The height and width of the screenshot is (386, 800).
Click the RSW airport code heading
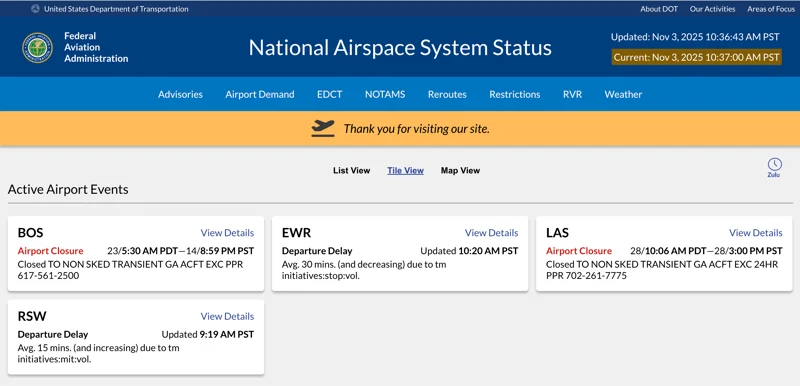32,317
